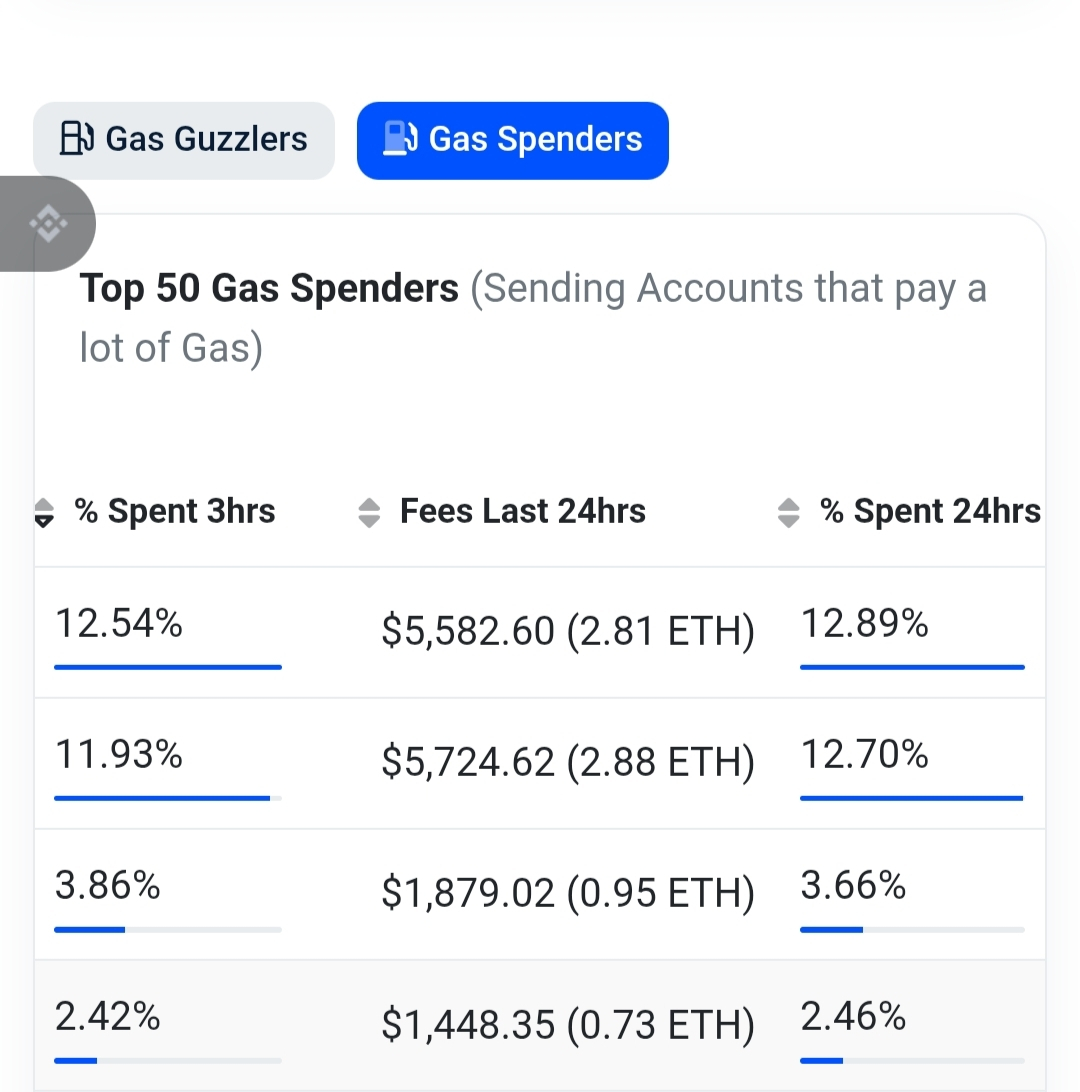The width and height of the screenshot is (1080, 1092).
Task: Select the Gas Spenders tab
Action: tap(512, 140)
